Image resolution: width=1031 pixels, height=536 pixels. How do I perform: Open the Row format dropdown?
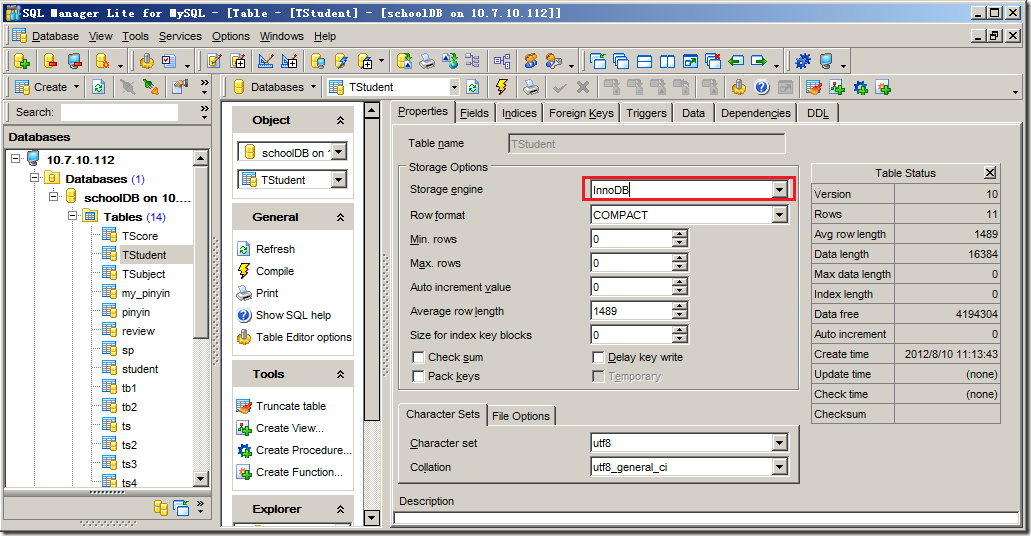tap(780, 215)
